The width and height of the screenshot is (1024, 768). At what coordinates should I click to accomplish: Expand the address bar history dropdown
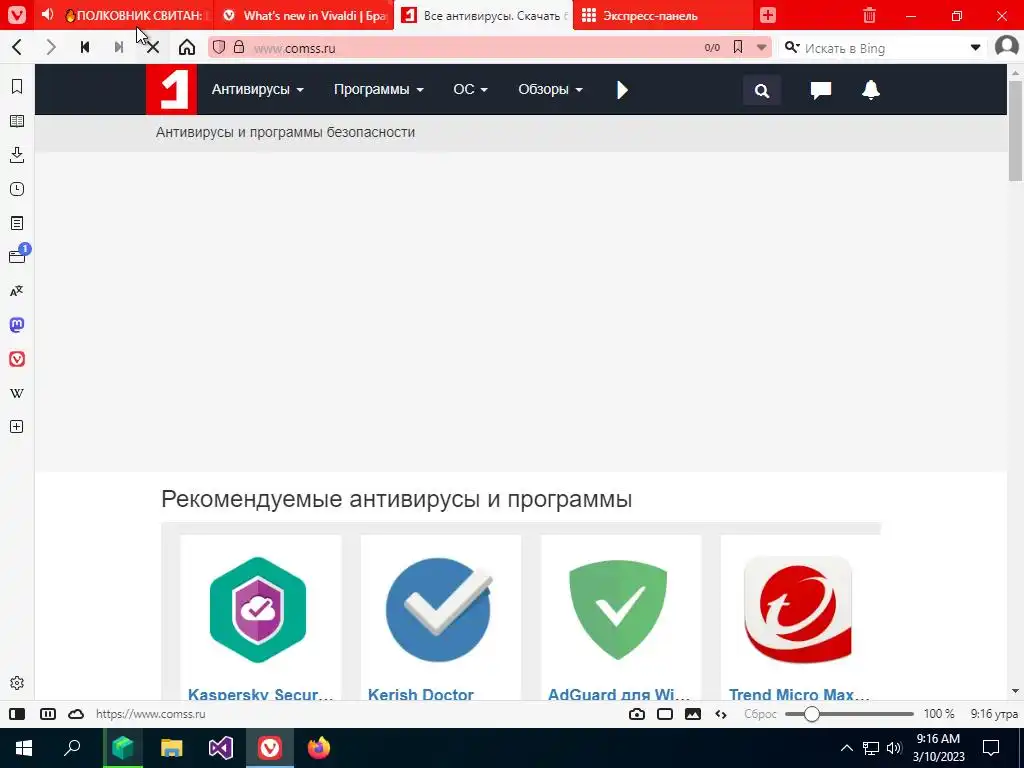click(761, 48)
